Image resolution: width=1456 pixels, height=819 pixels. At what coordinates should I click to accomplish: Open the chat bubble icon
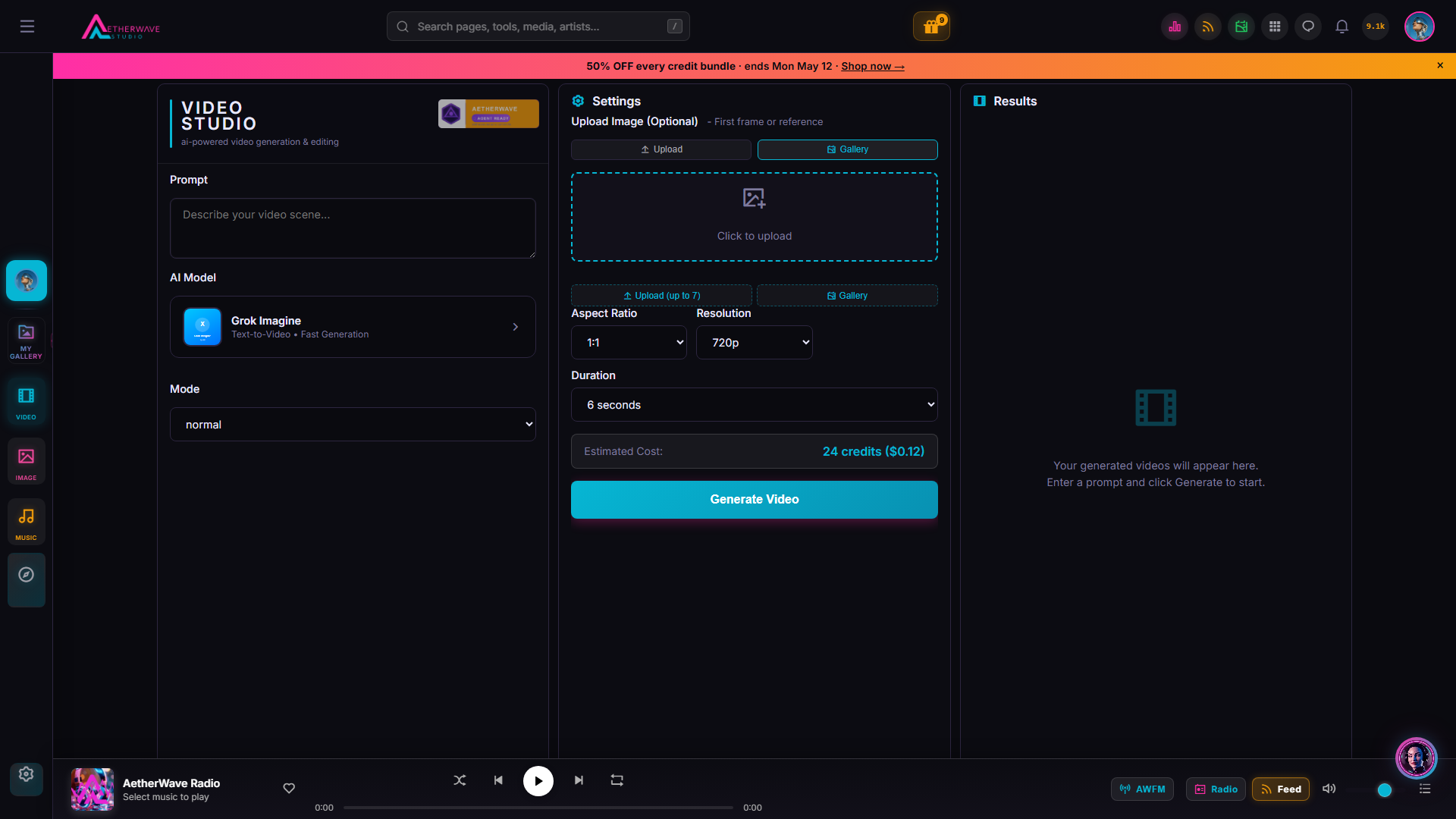(1308, 27)
